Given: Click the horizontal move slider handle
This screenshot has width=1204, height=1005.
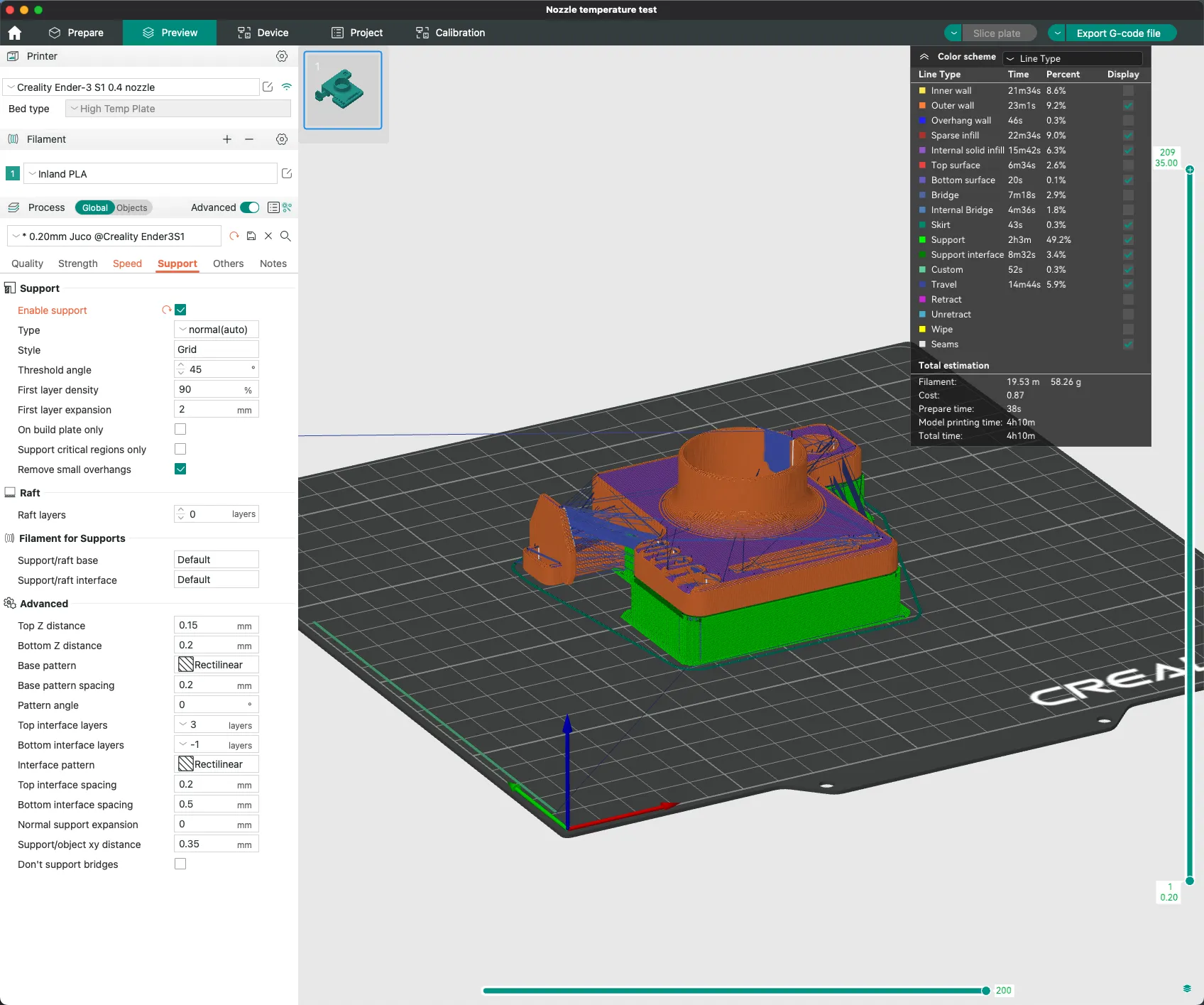Looking at the screenshot, I should point(985,991).
